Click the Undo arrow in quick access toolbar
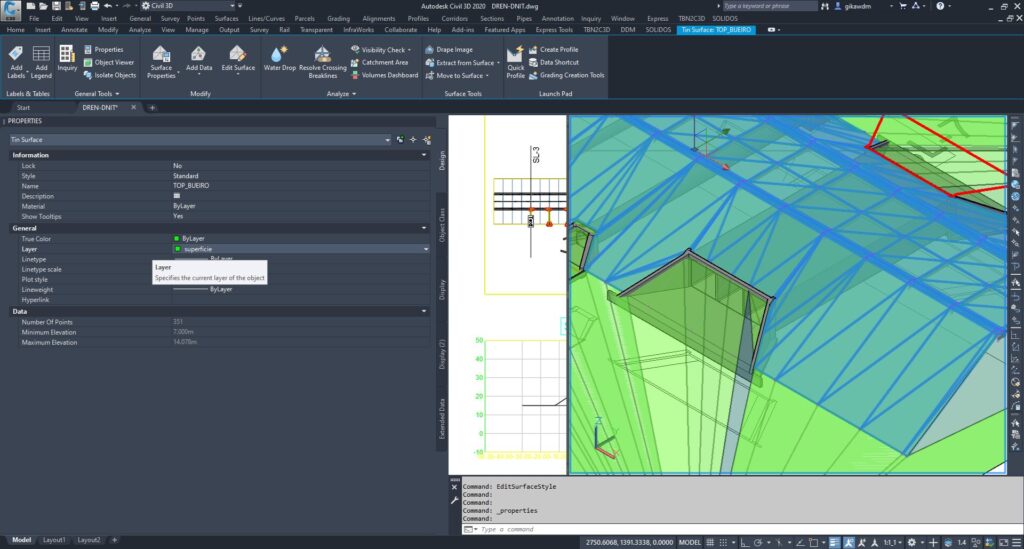 tap(108, 6)
